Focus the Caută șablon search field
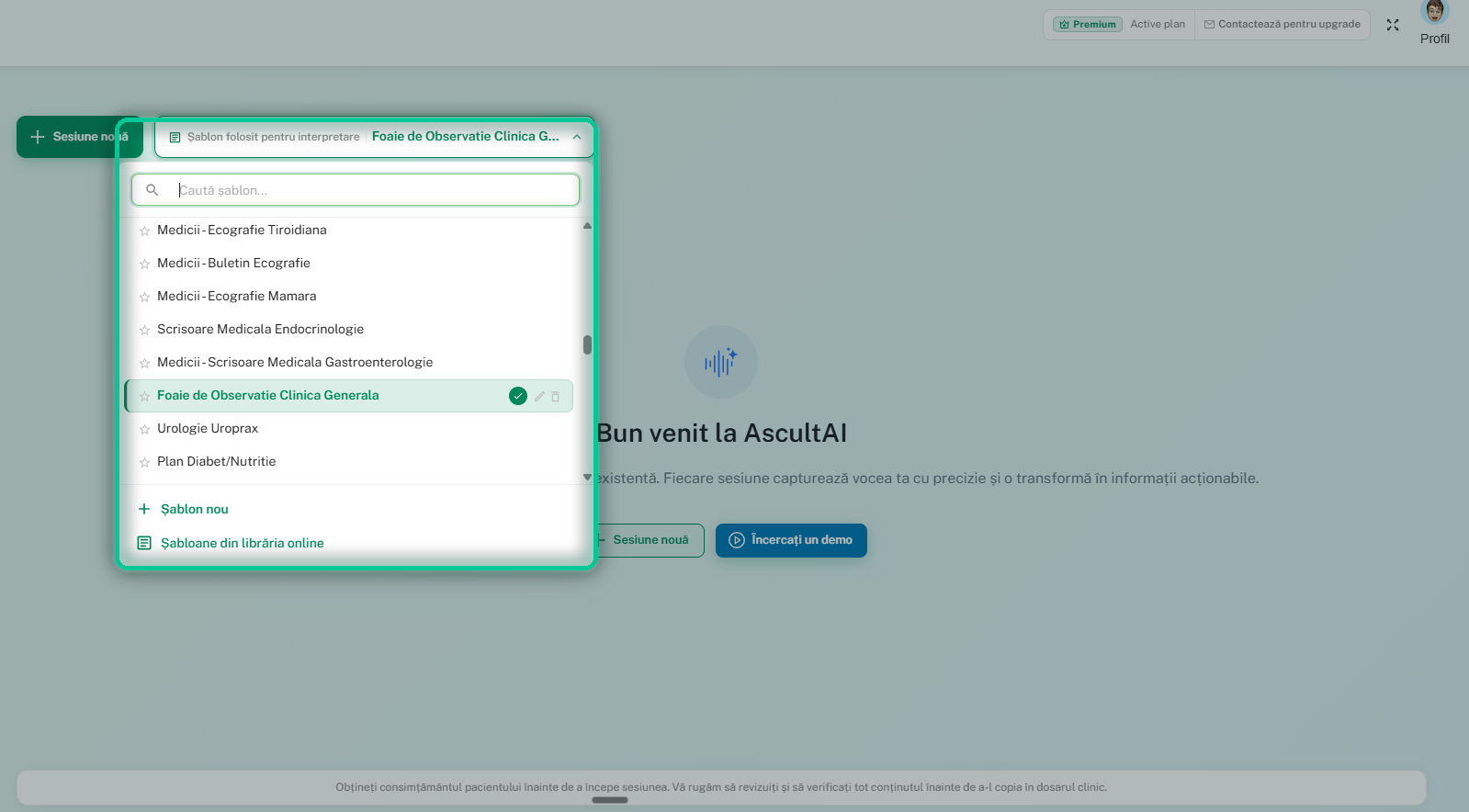This screenshot has height=812, width=1469. click(356, 190)
